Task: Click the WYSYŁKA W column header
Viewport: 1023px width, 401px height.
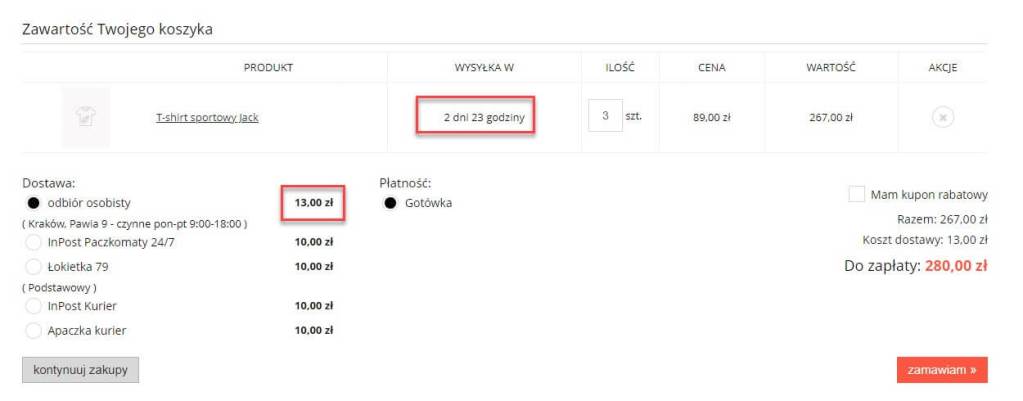Action: click(x=484, y=68)
